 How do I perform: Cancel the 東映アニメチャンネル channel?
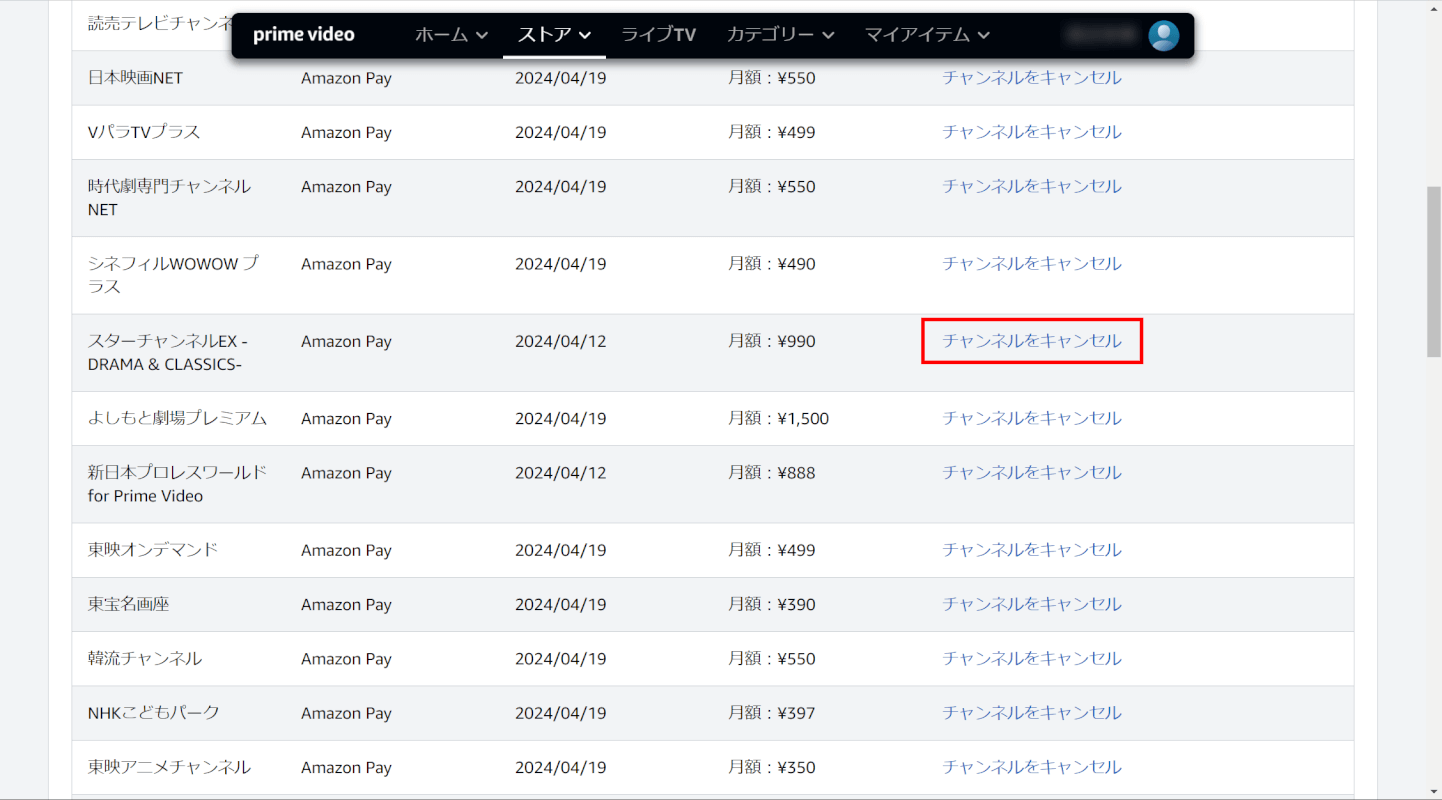(1032, 767)
